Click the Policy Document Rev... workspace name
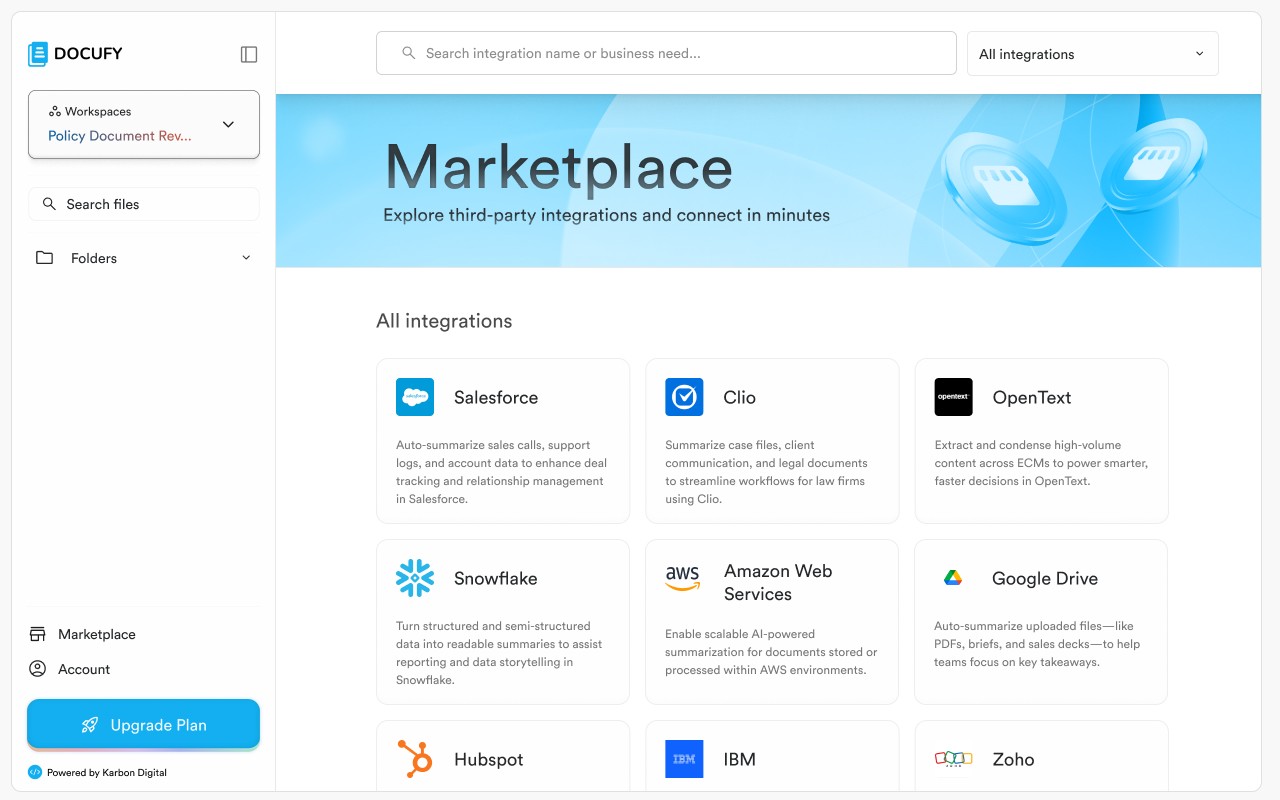Screen dimensions: 1280x800 (x=120, y=136)
